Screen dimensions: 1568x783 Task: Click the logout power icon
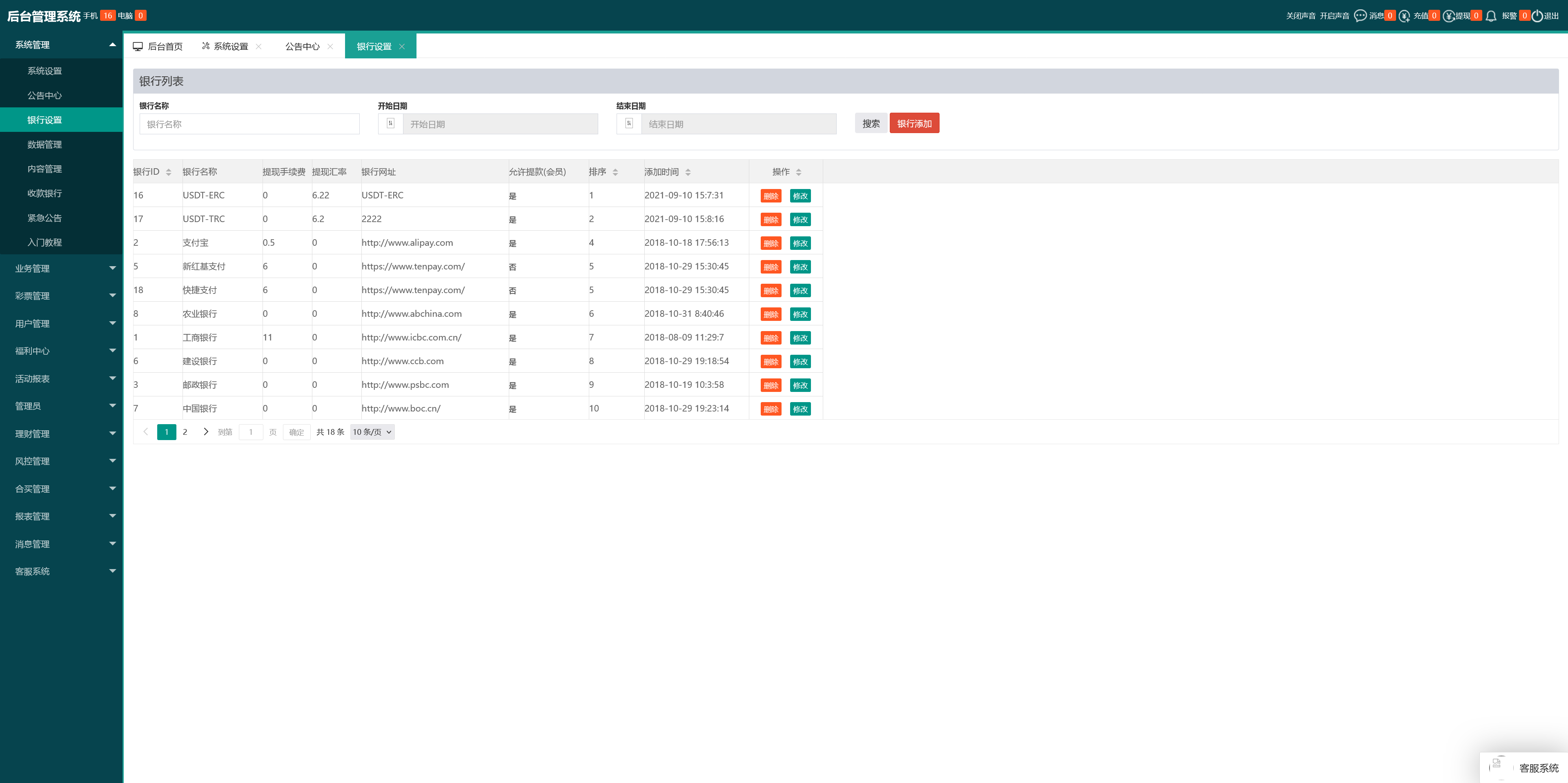pyautogui.click(x=1537, y=16)
